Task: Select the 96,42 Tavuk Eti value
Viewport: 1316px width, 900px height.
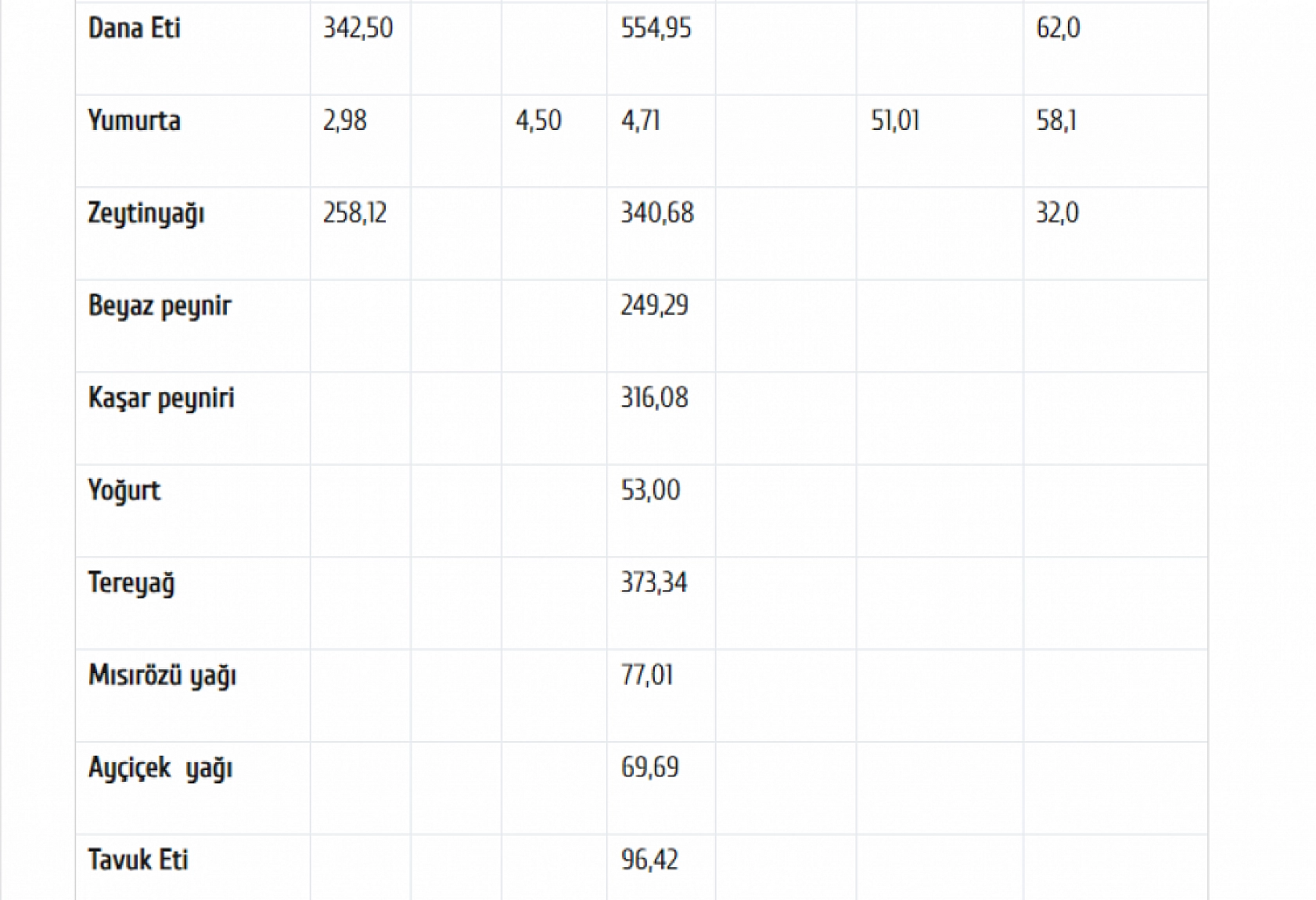Action: [x=649, y=860]
